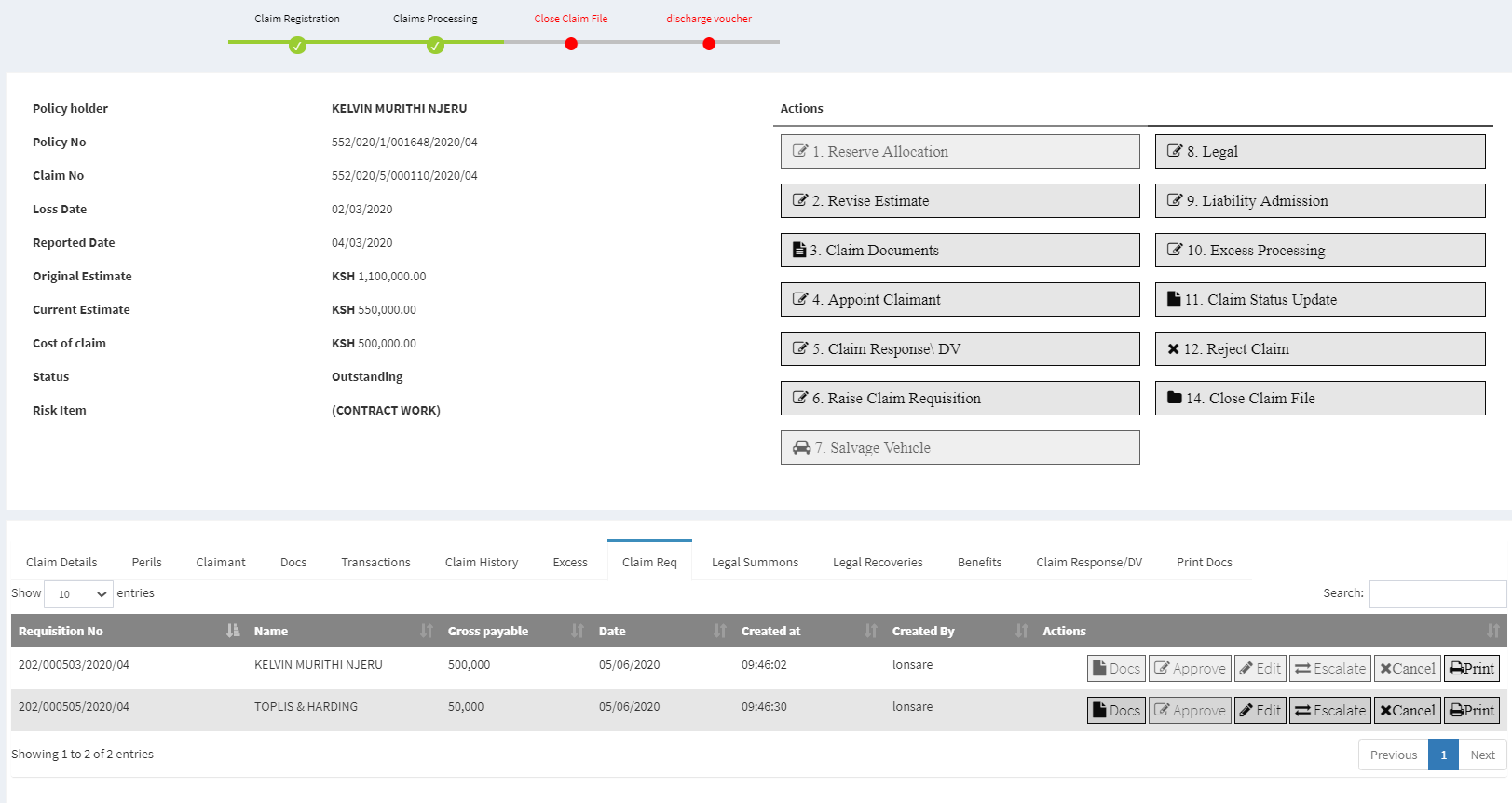
Task: Open 3. Claim Documents action
Action: coord(960,250)
